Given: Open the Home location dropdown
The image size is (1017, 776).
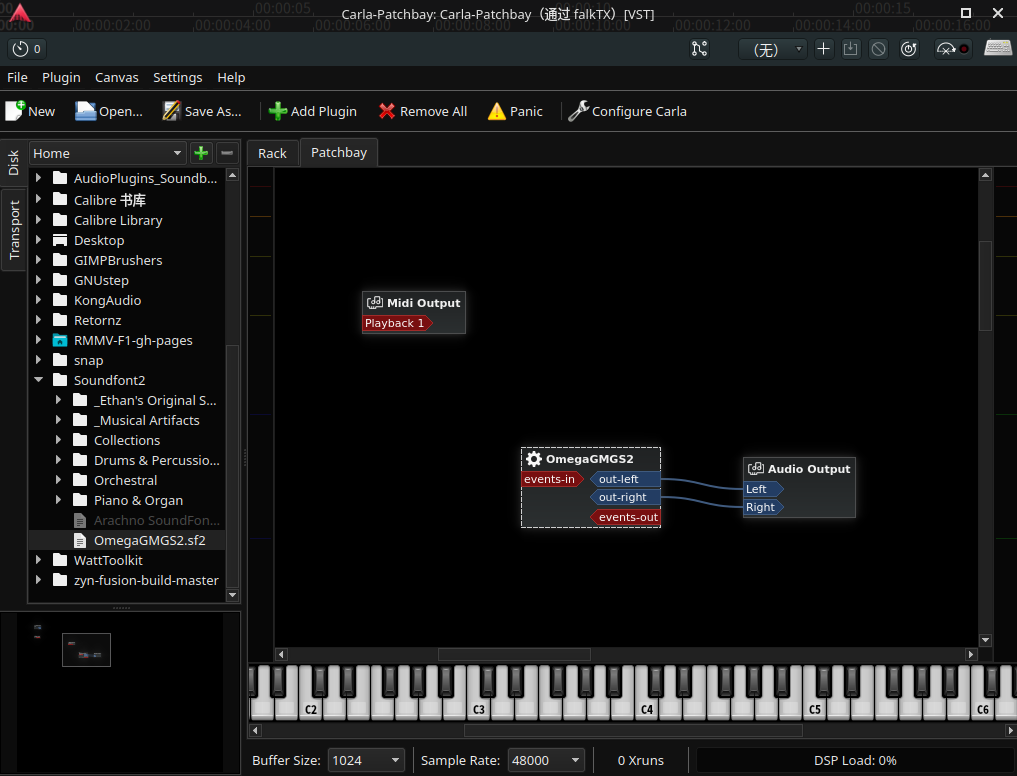Looking at the screenshot, I should point(108,153).
